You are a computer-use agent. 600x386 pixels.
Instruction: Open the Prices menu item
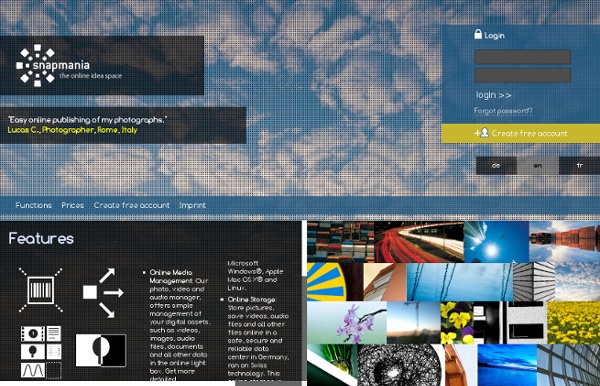73,205
